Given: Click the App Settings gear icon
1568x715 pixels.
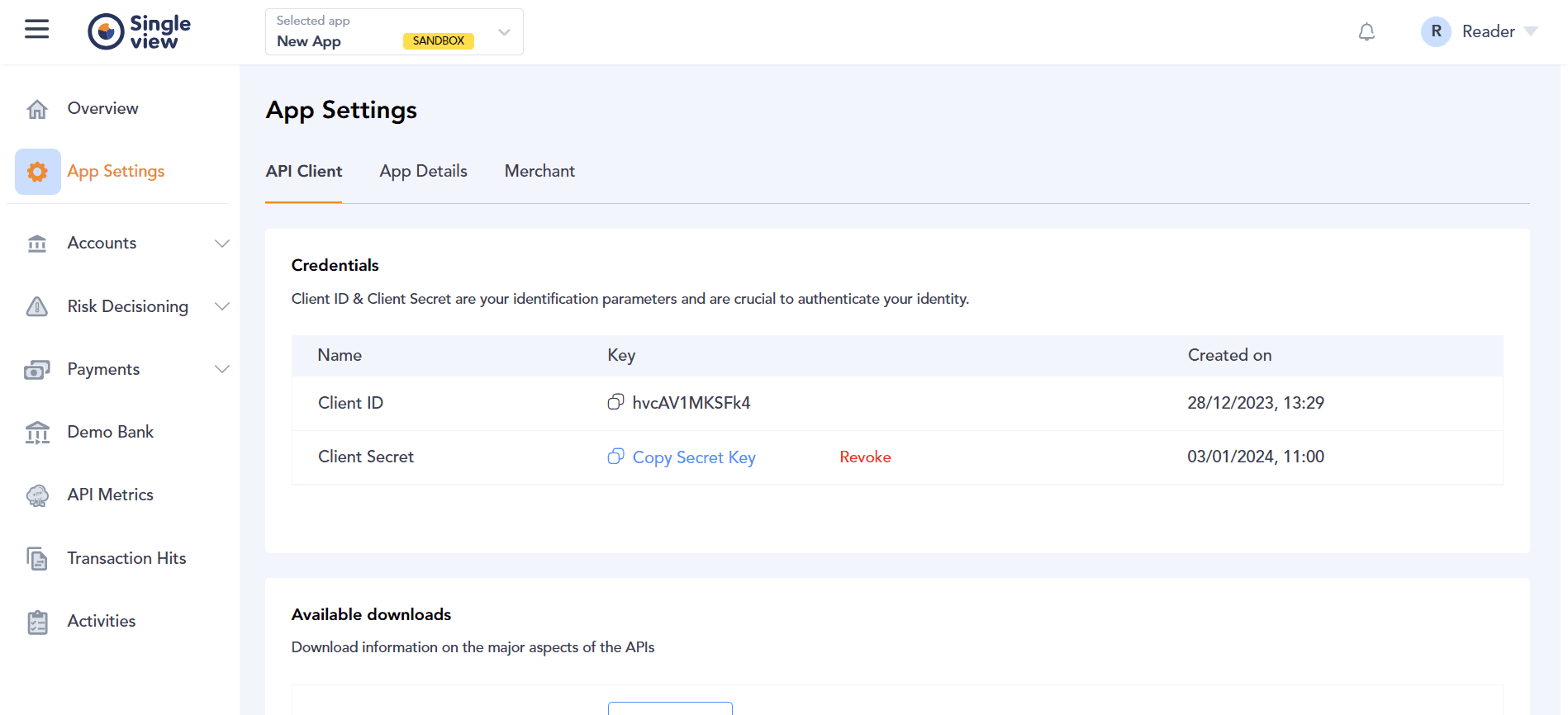Looking at the screenshot, I should [38, 172].
